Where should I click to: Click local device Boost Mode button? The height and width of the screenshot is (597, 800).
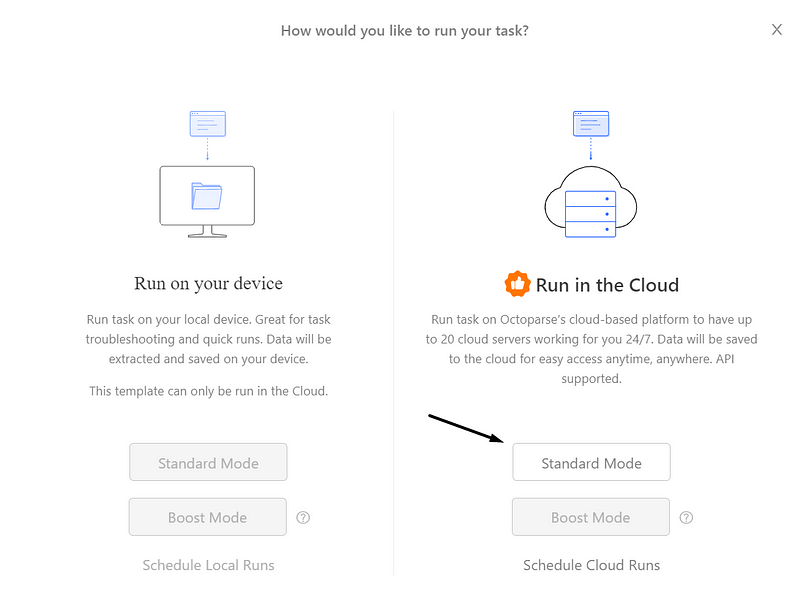click(208, 517)
